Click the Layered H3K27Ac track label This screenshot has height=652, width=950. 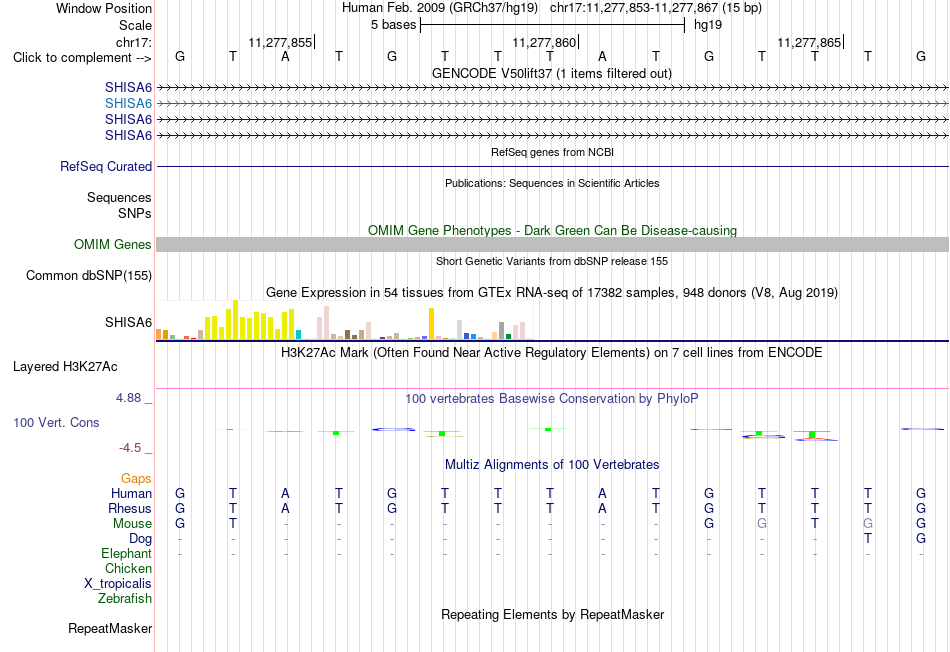coord(65,367)
